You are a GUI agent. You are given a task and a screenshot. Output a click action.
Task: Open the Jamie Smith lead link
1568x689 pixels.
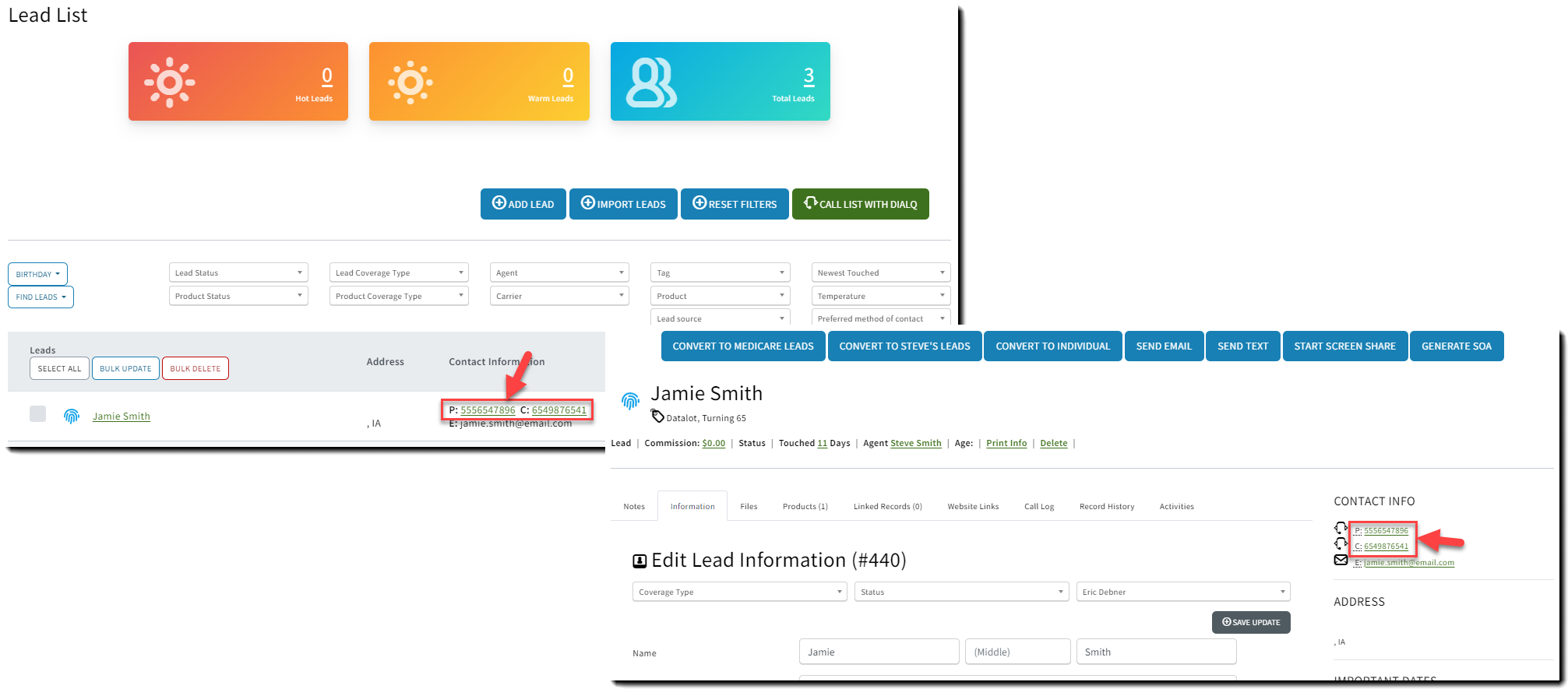[x=122, y=417]
